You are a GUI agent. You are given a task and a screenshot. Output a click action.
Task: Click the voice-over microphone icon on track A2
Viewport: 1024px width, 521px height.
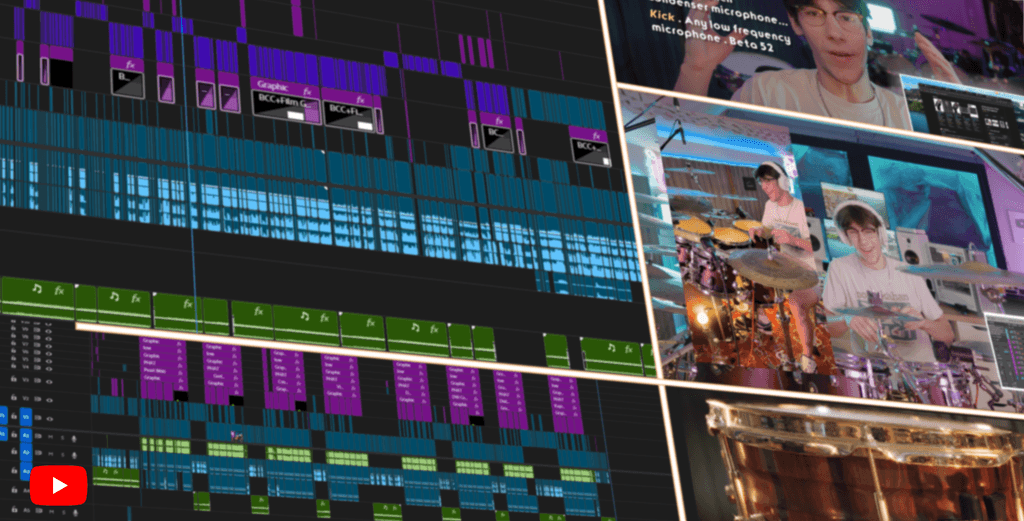[74, 455]
